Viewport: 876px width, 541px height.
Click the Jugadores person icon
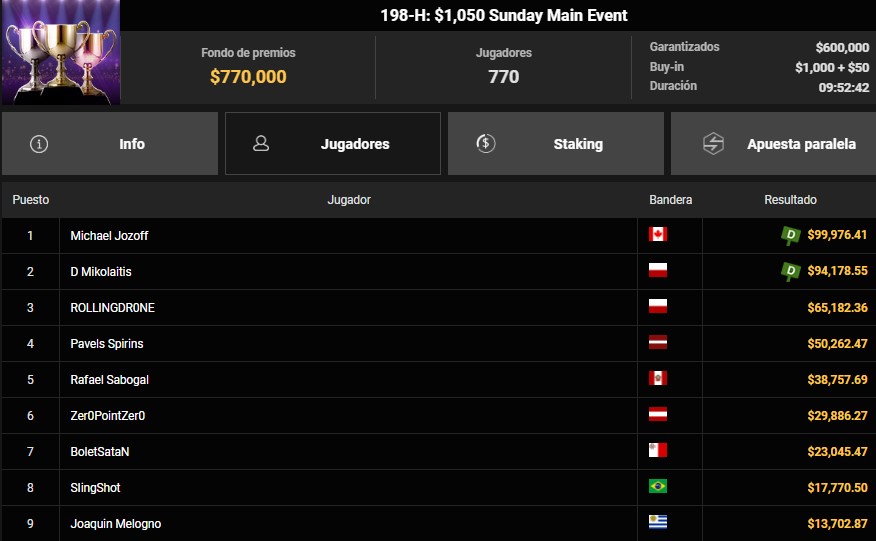coord(261,144)
